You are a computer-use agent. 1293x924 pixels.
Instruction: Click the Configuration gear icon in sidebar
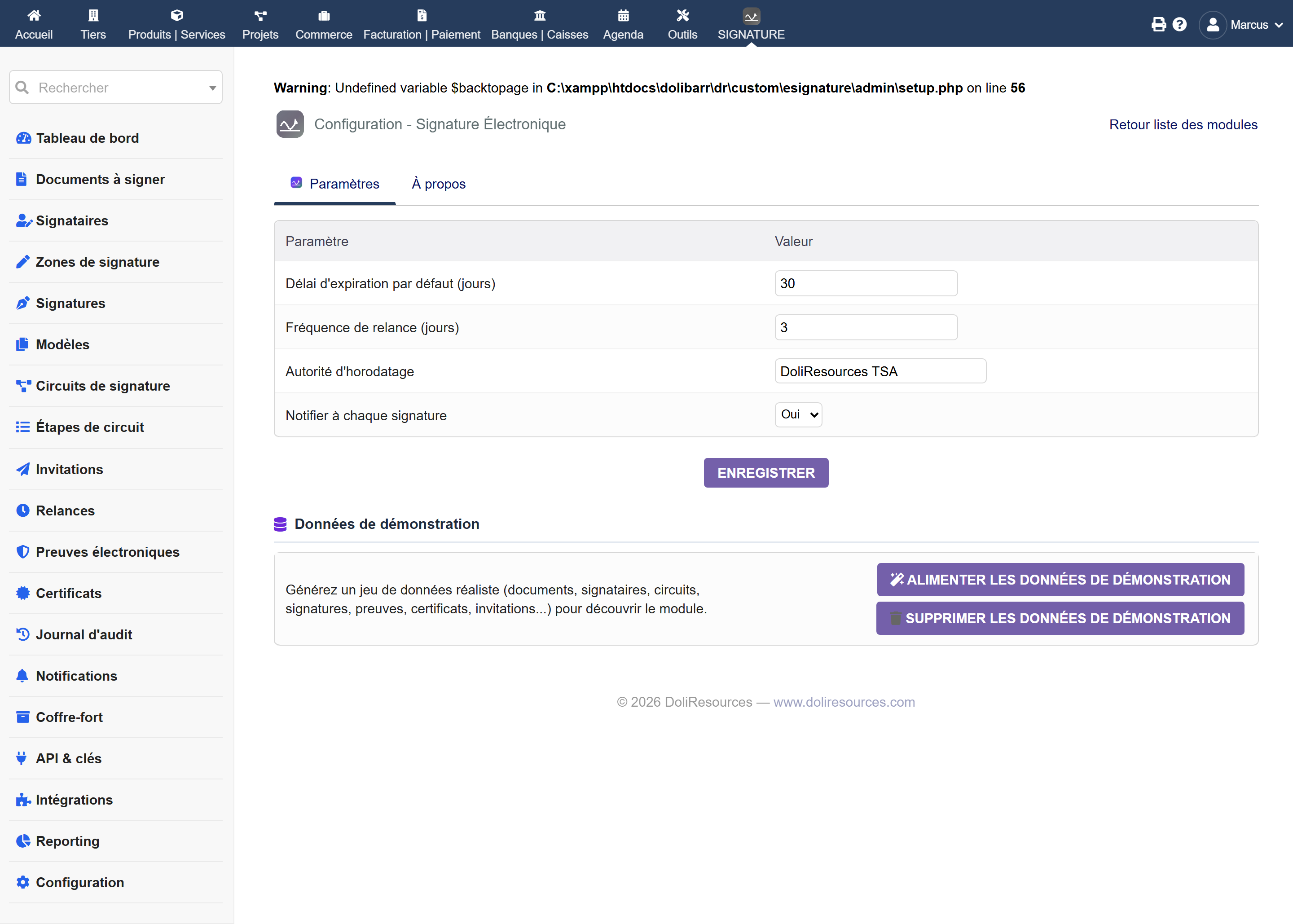(x=23, y=882)
